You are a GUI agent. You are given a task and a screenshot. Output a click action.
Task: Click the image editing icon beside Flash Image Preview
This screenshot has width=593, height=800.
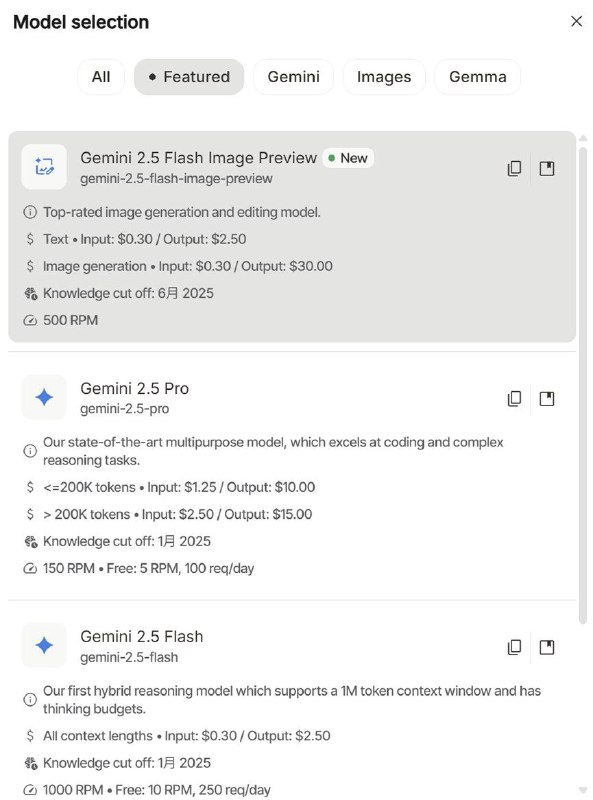[x=42, y=167]
